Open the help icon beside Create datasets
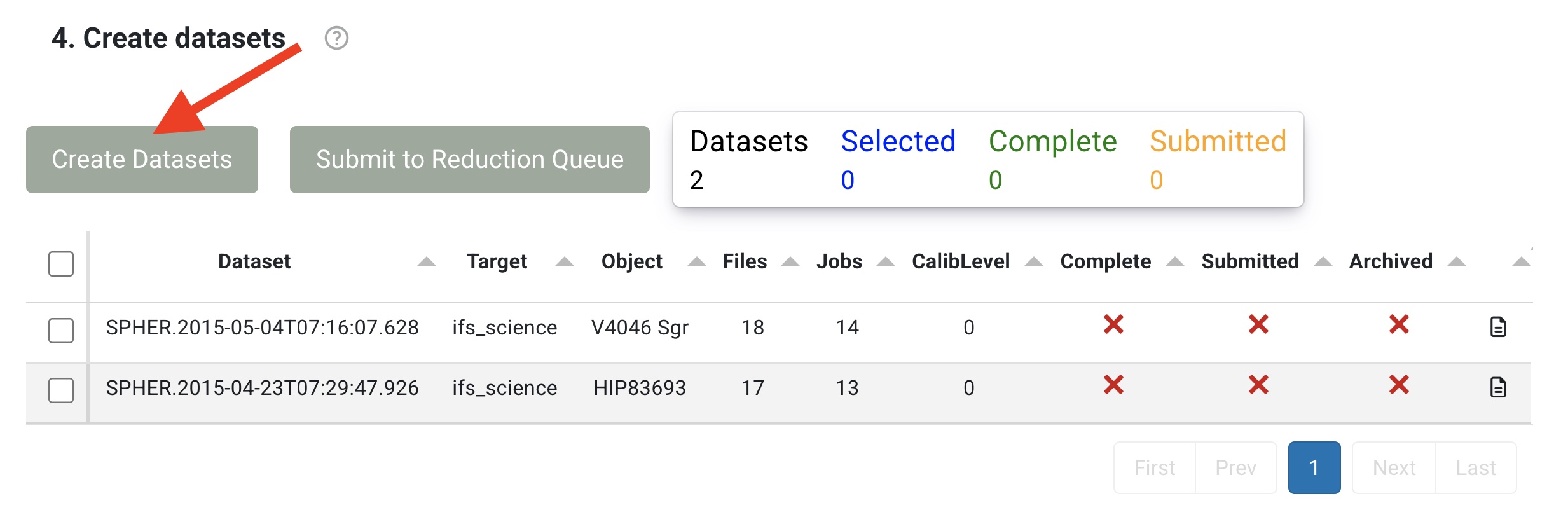This screenshot has width=1568, height=524. pos(336,38)
